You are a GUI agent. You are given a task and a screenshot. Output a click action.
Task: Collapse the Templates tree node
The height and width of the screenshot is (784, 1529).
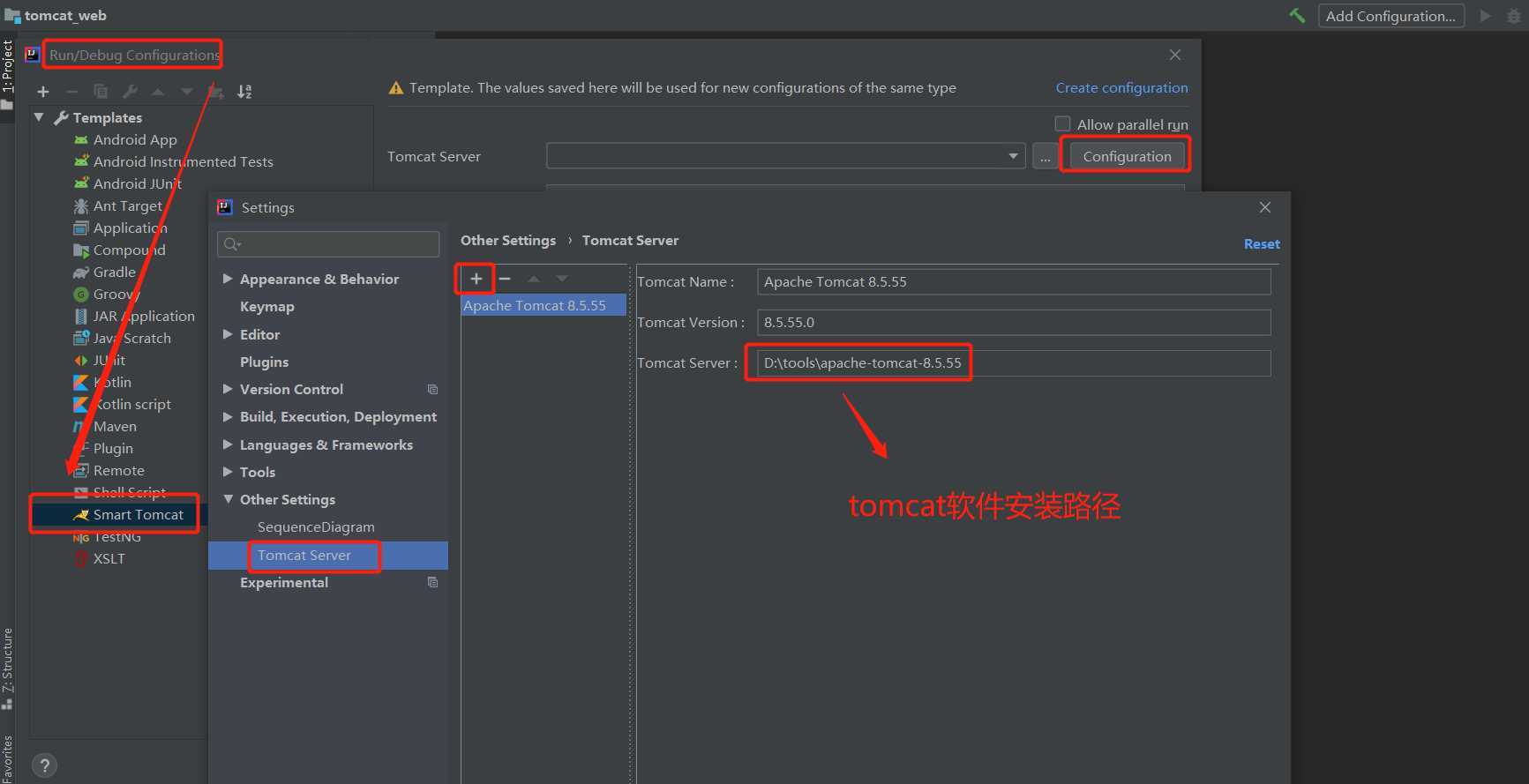39,117
